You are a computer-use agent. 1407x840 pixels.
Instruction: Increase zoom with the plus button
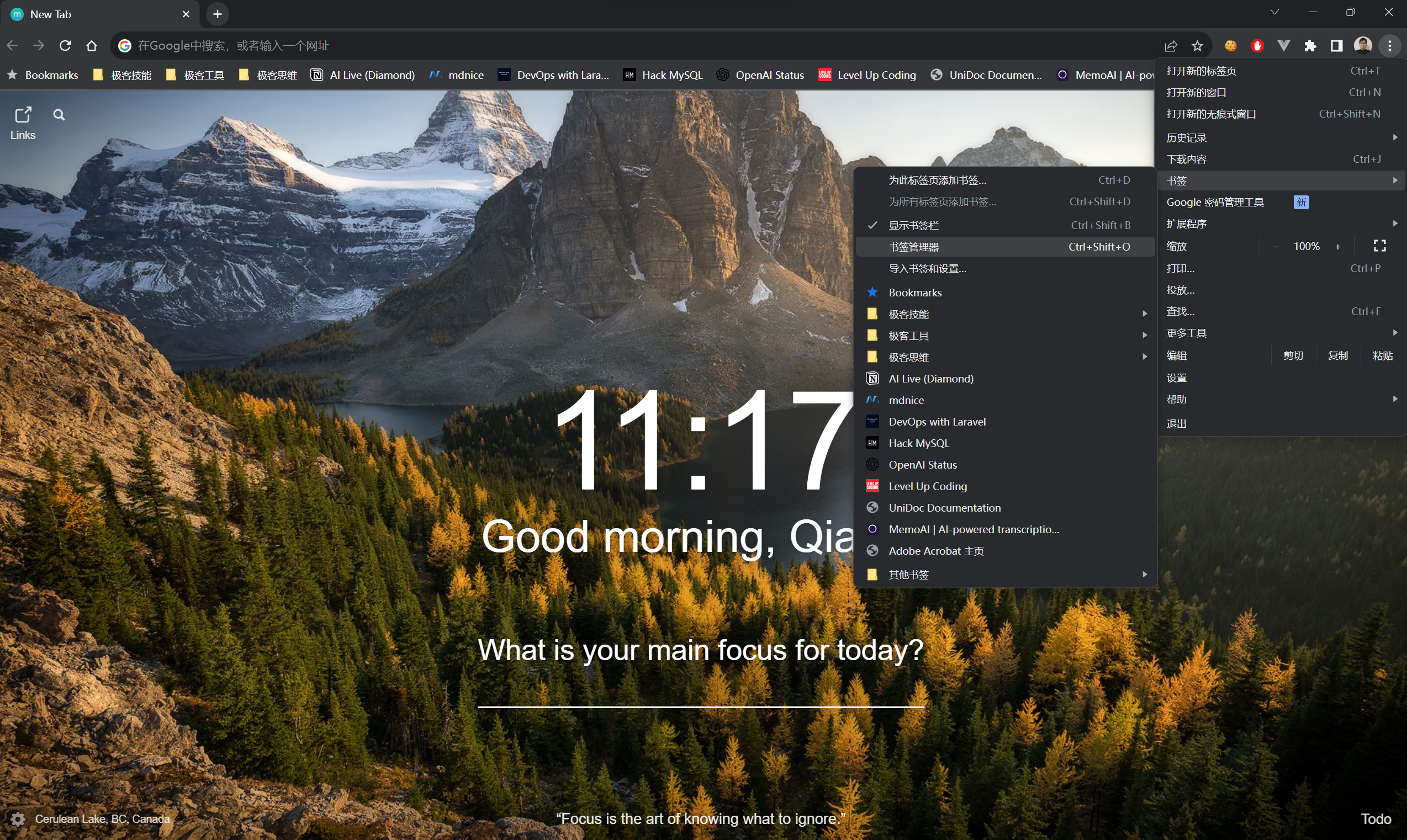[1338, 246]
